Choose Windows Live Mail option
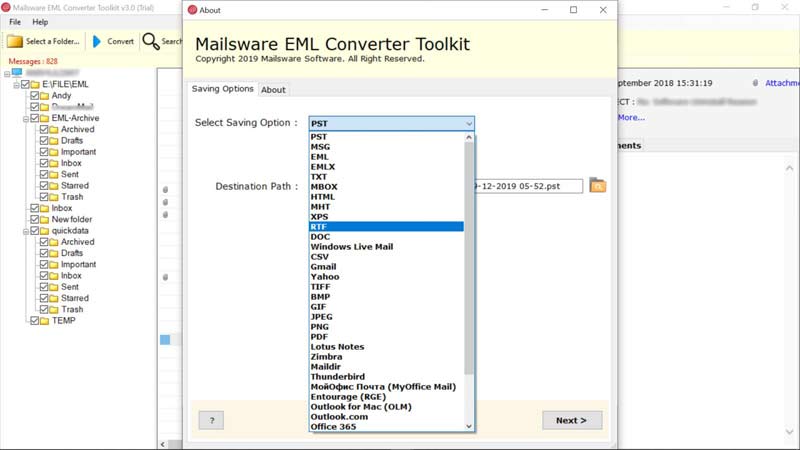Viewport: 800px width, 450px height. pos(386,247)
